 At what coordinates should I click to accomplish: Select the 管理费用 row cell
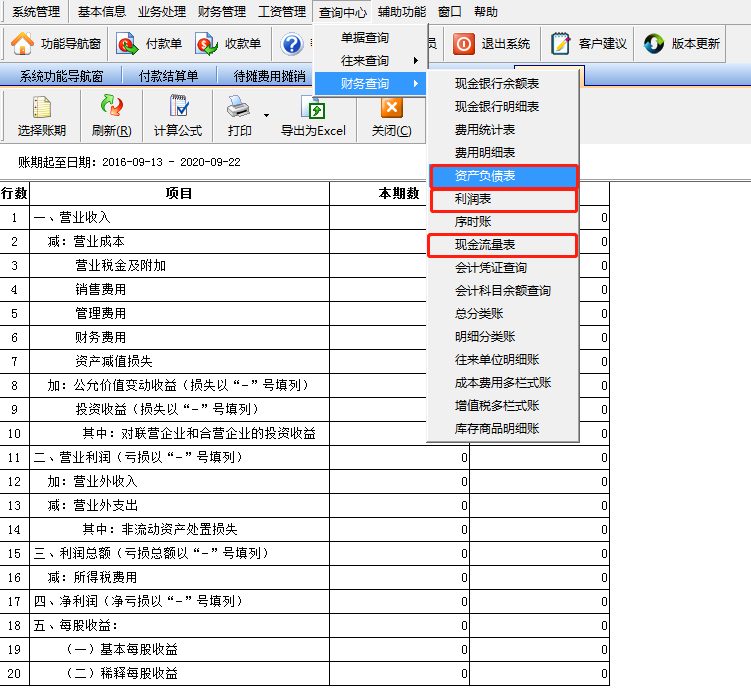tap(179, 314)
